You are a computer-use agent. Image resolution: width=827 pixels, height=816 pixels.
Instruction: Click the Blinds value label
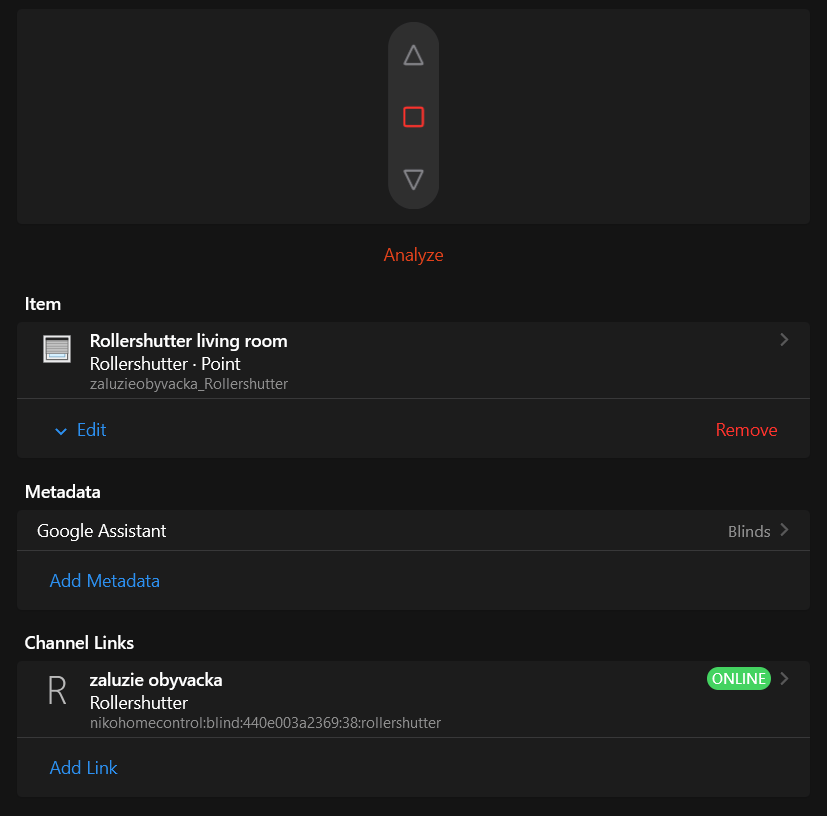tap(749, 532)
